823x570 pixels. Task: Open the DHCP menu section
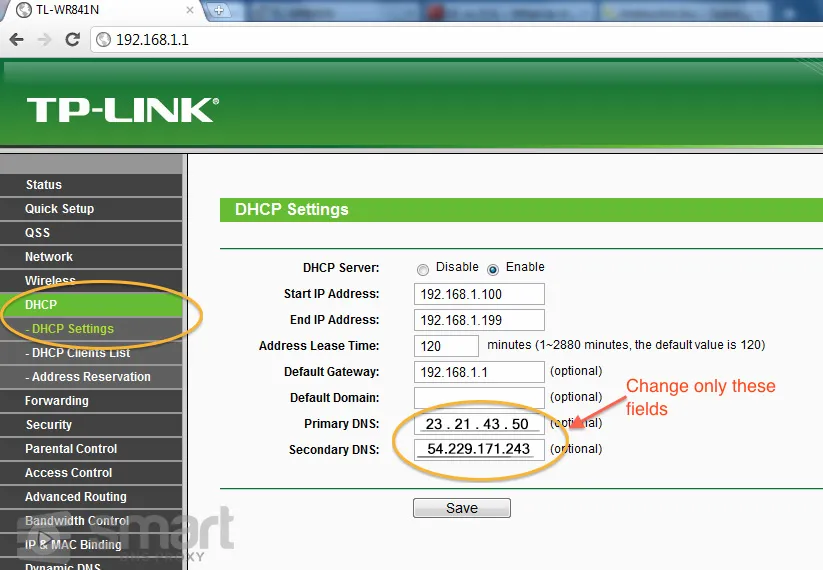[x=41, y=305]
